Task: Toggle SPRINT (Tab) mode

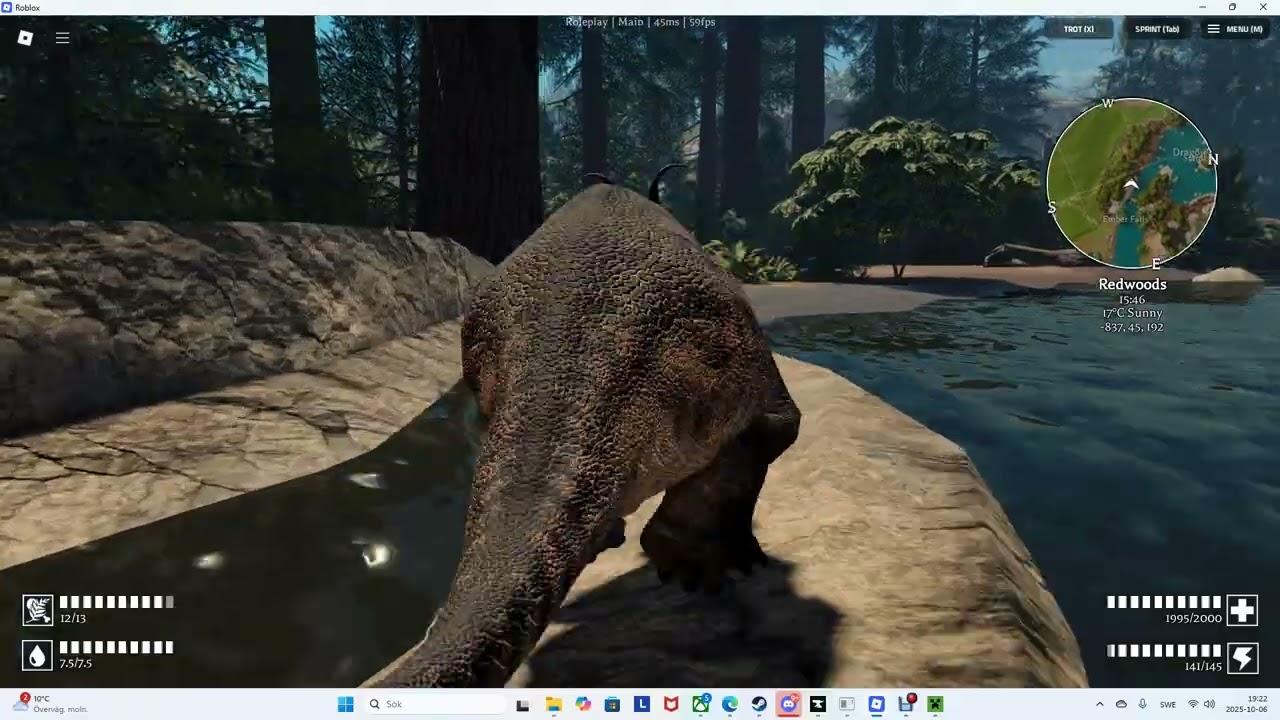Action: [1156, 29]
